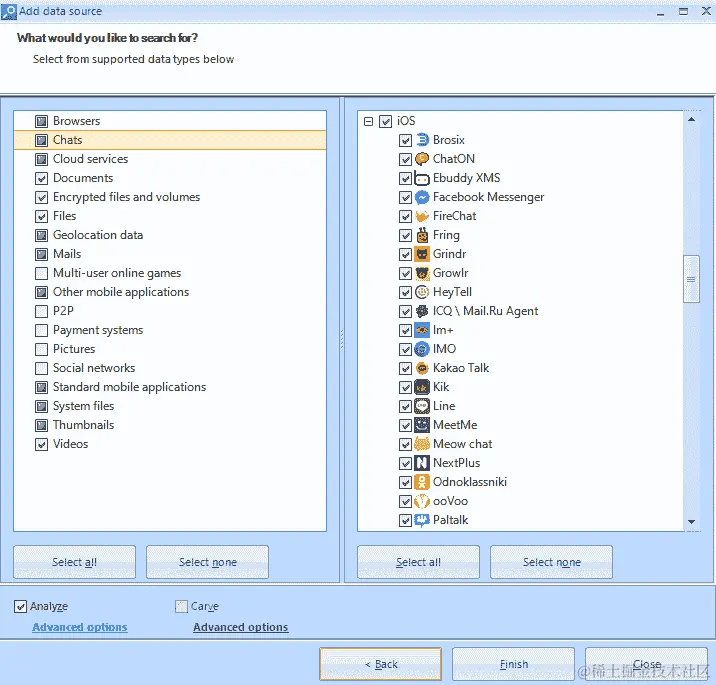This screenshot has width=716, height=685.
Task: Click the ICQ \ Mail.Ru Agent icon
Action: (422, 311)
